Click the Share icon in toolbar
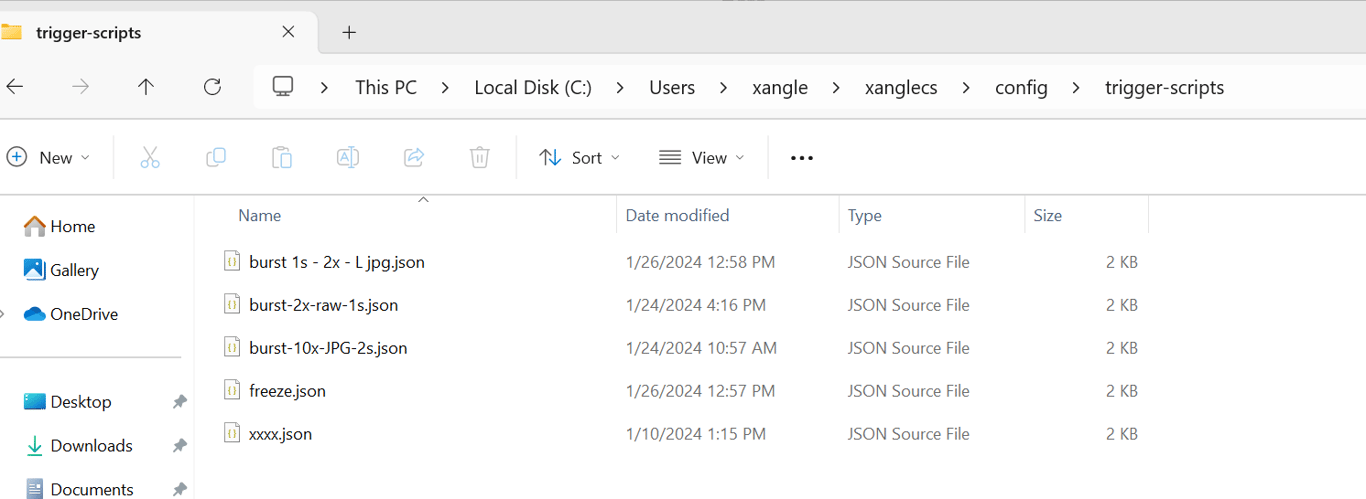The height and width of the screenshot is (499, 1366). pyautogui.click(x=414, y=157)
